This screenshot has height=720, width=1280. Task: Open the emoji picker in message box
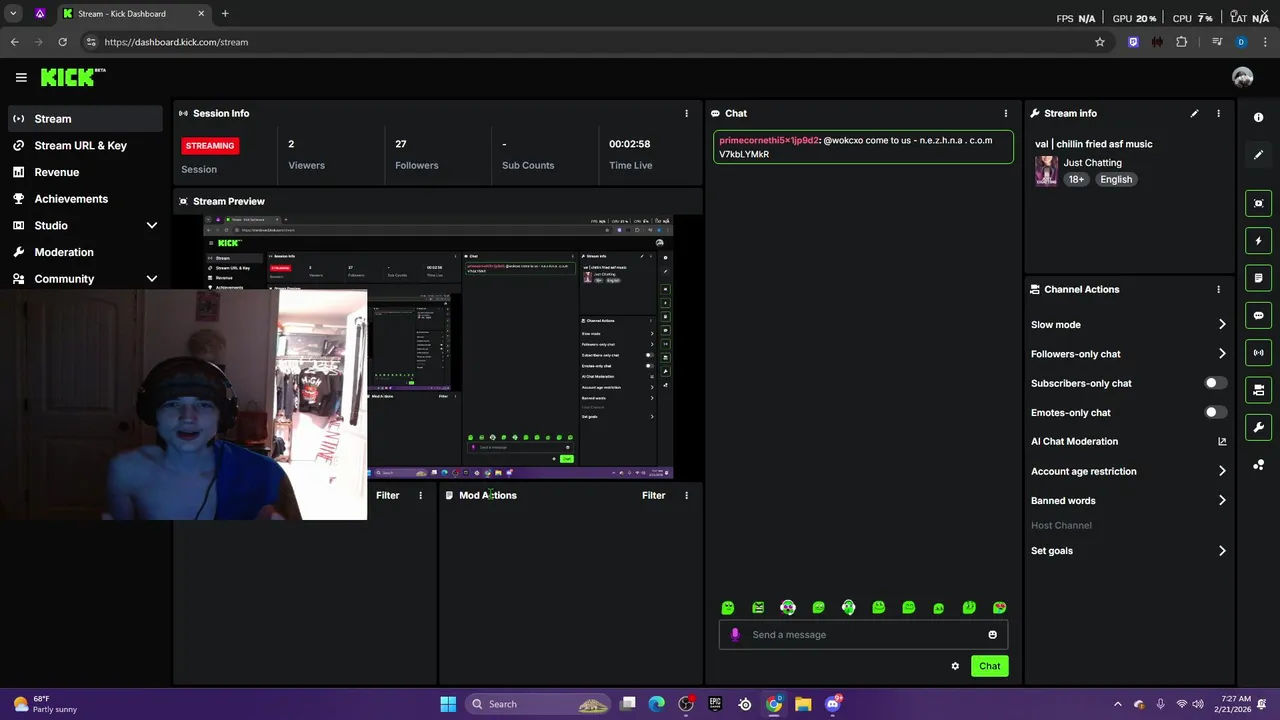(x=992, y=635)
